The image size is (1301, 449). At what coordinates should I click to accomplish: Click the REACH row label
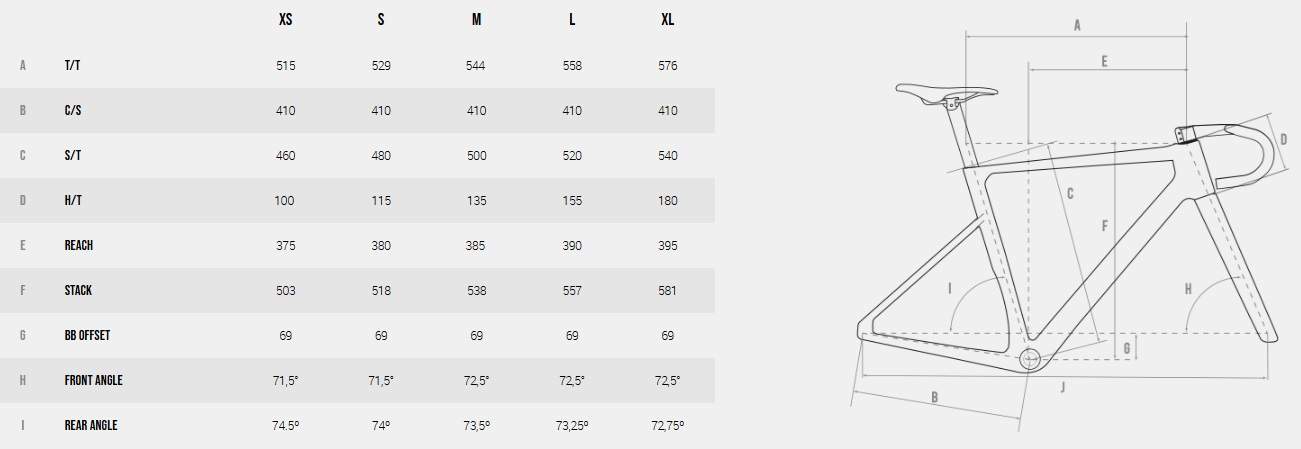79,245
